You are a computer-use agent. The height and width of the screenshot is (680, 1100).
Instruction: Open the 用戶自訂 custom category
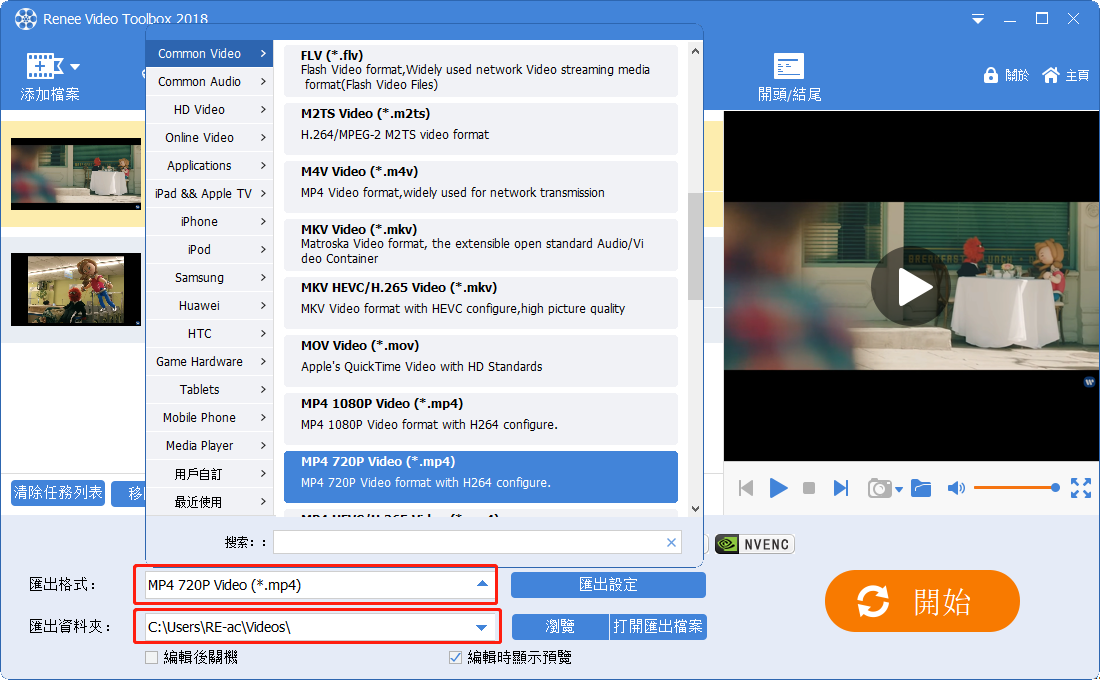209,474
